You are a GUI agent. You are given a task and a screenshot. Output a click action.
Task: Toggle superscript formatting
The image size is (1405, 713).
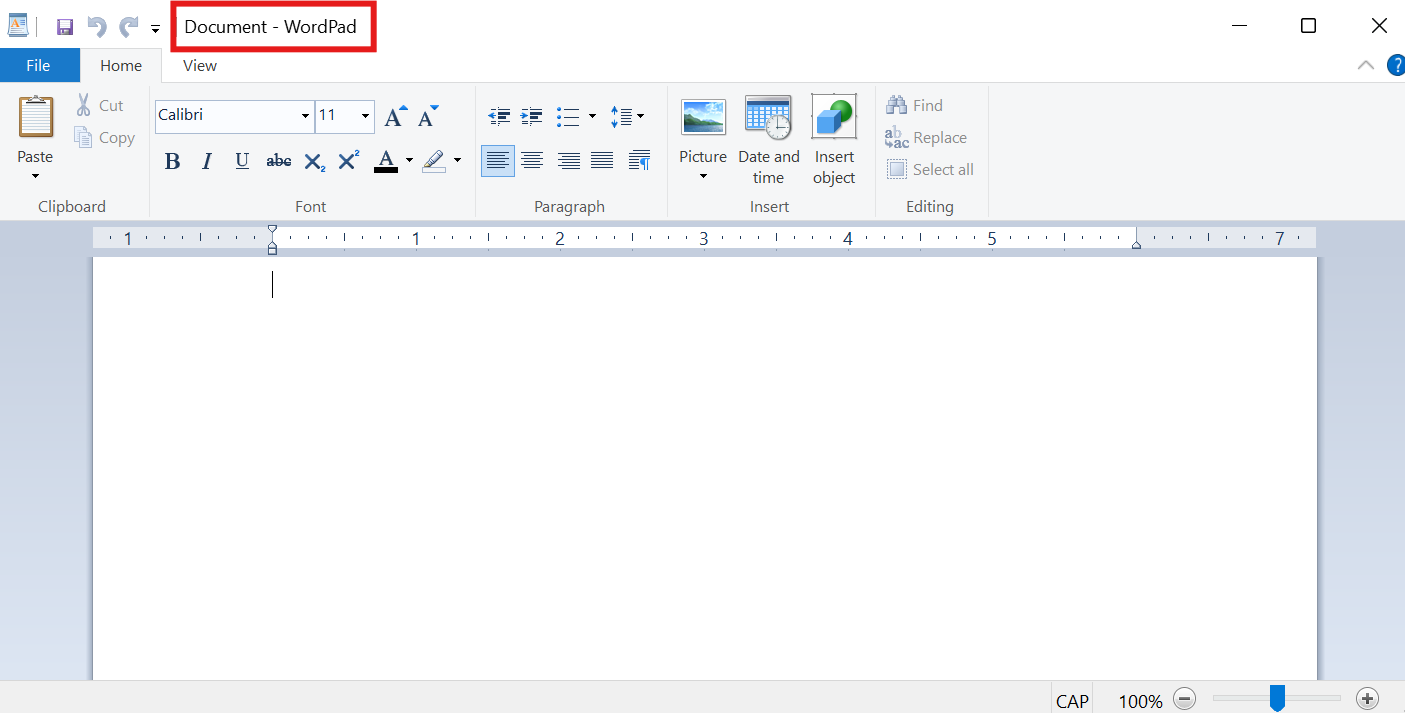point(349,161)
